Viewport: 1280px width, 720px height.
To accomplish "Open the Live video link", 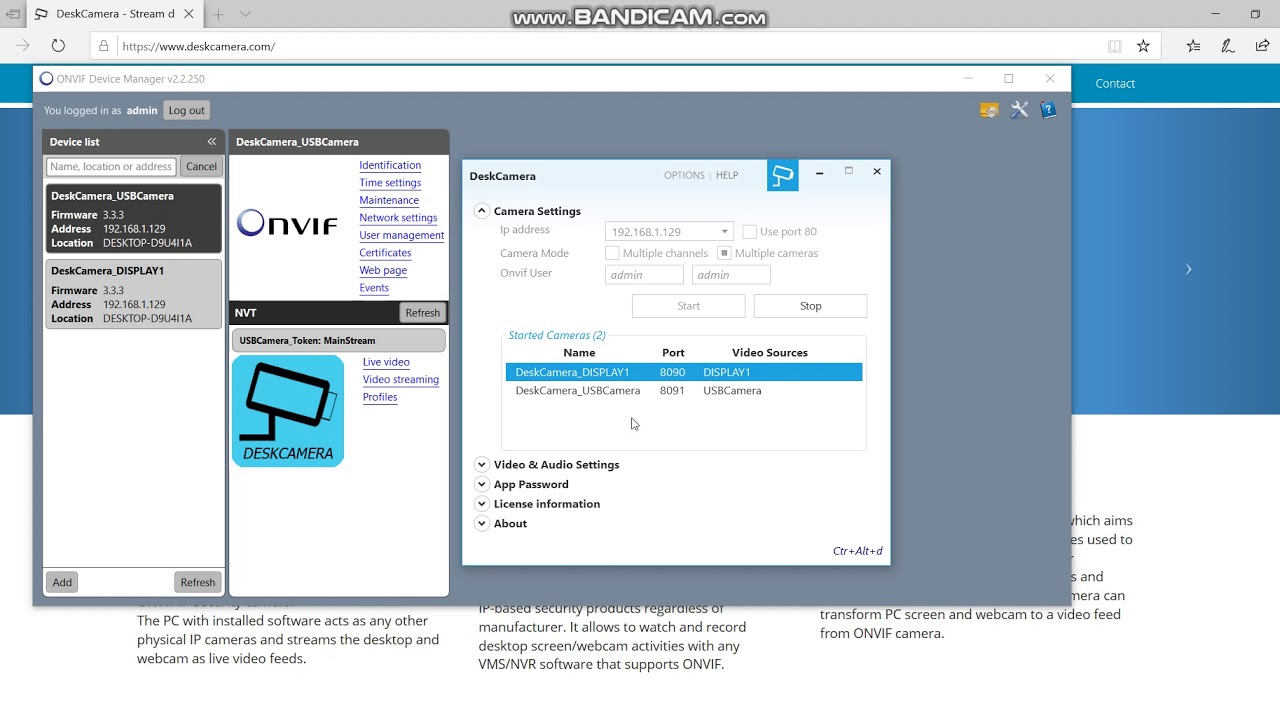I will (386, 362).
